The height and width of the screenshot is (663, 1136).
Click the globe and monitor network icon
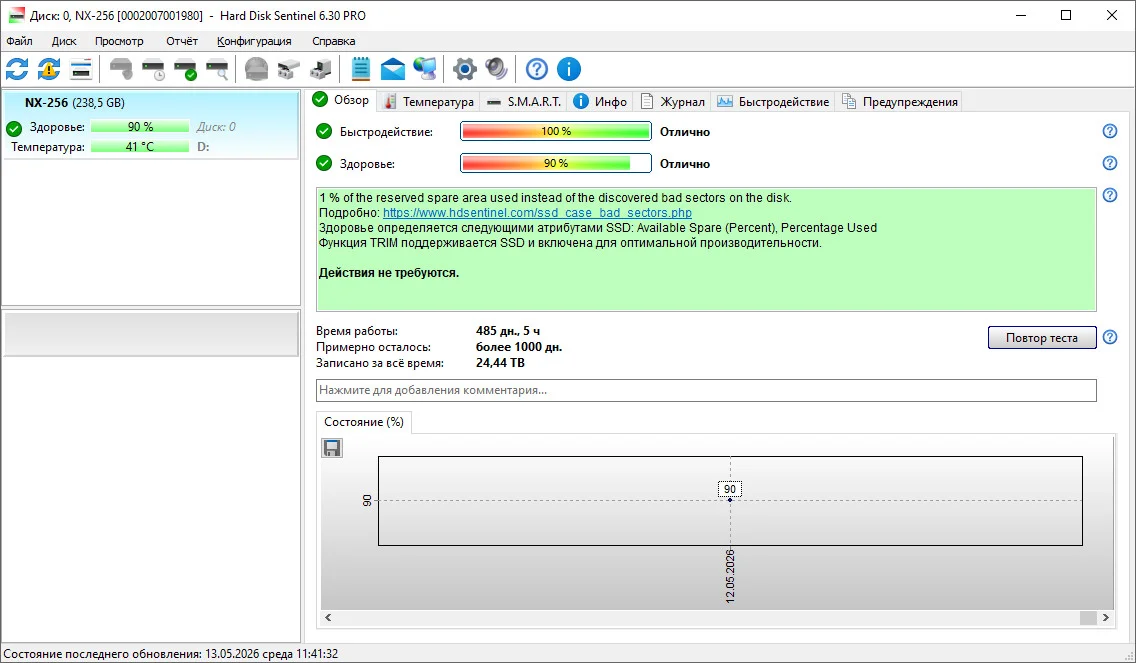point(425,70)
